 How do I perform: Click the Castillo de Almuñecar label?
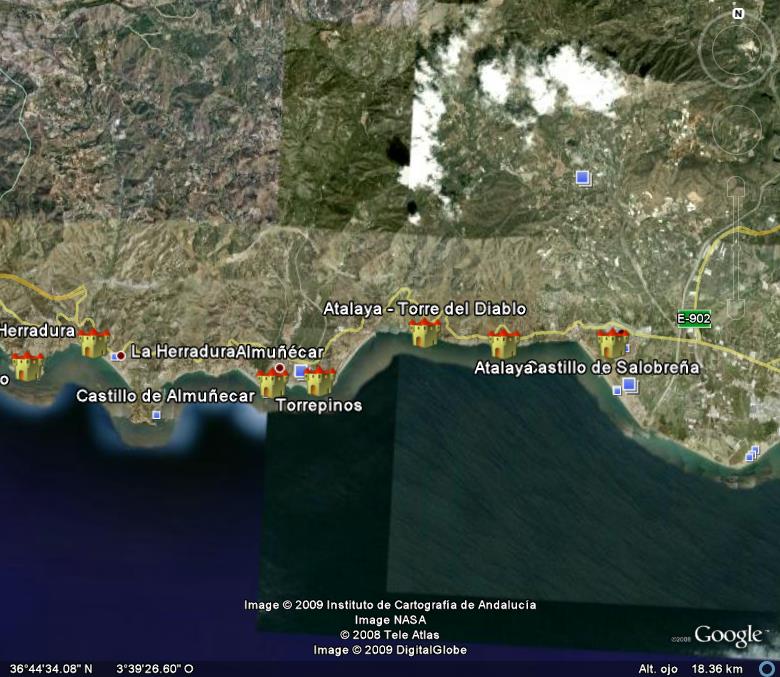[165, 396]
